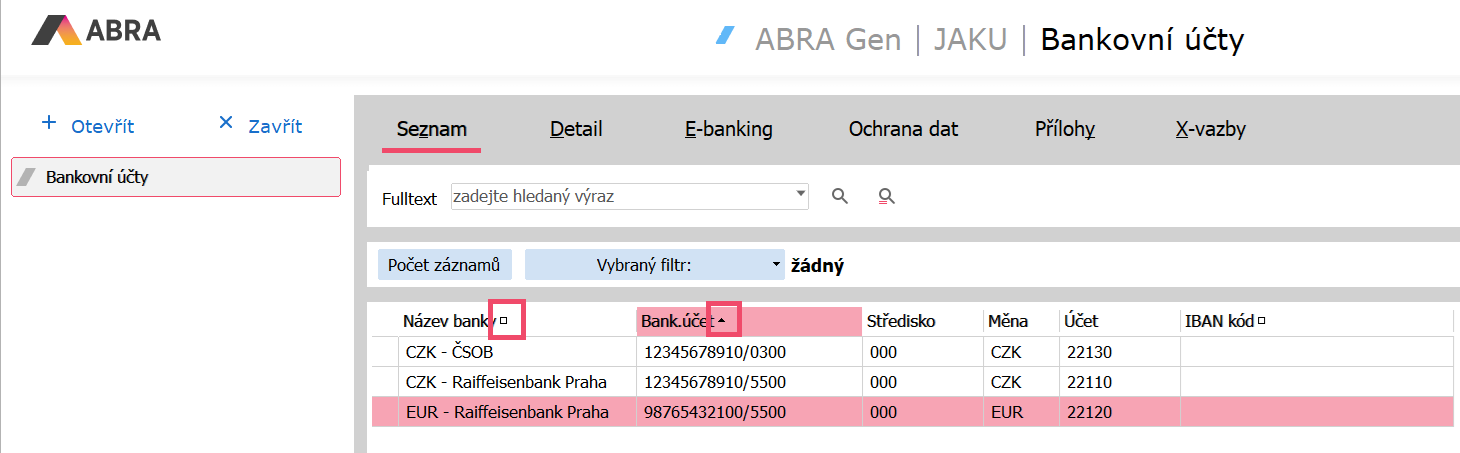Click the small square marker in IBAN kód header

[1261, 321]
